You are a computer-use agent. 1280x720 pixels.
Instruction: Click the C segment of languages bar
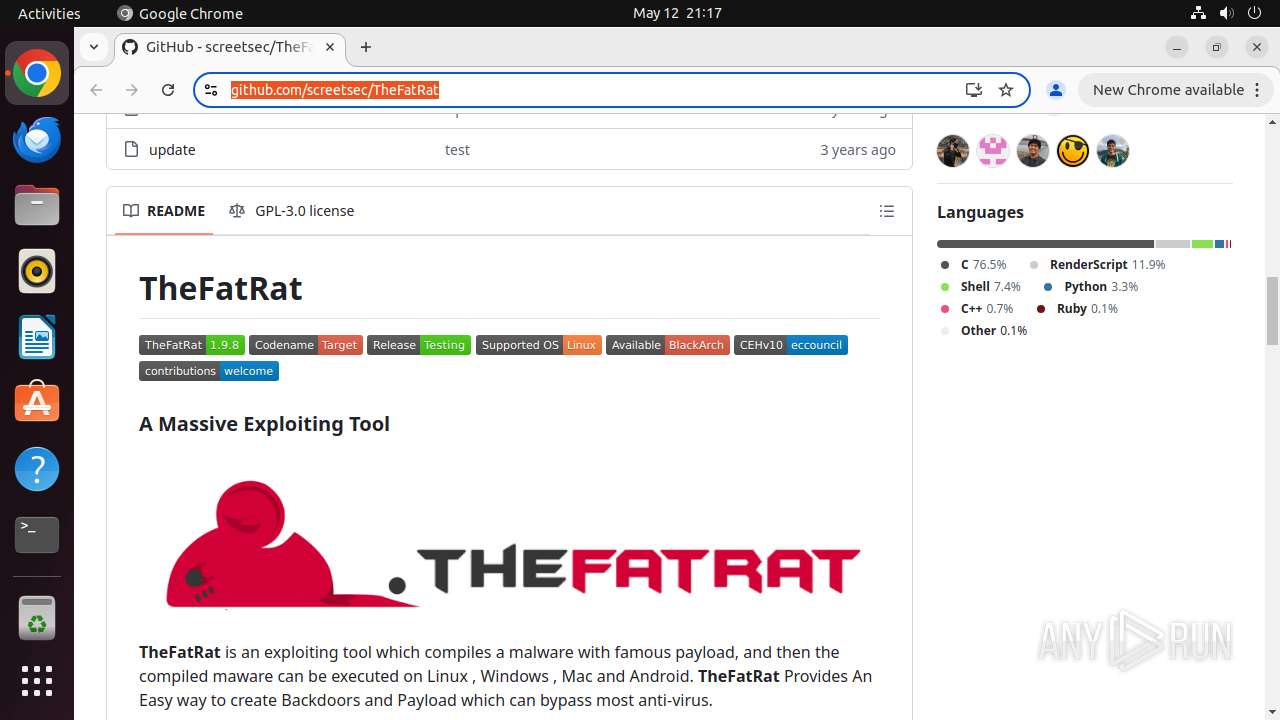click(x=1045, y=244)
